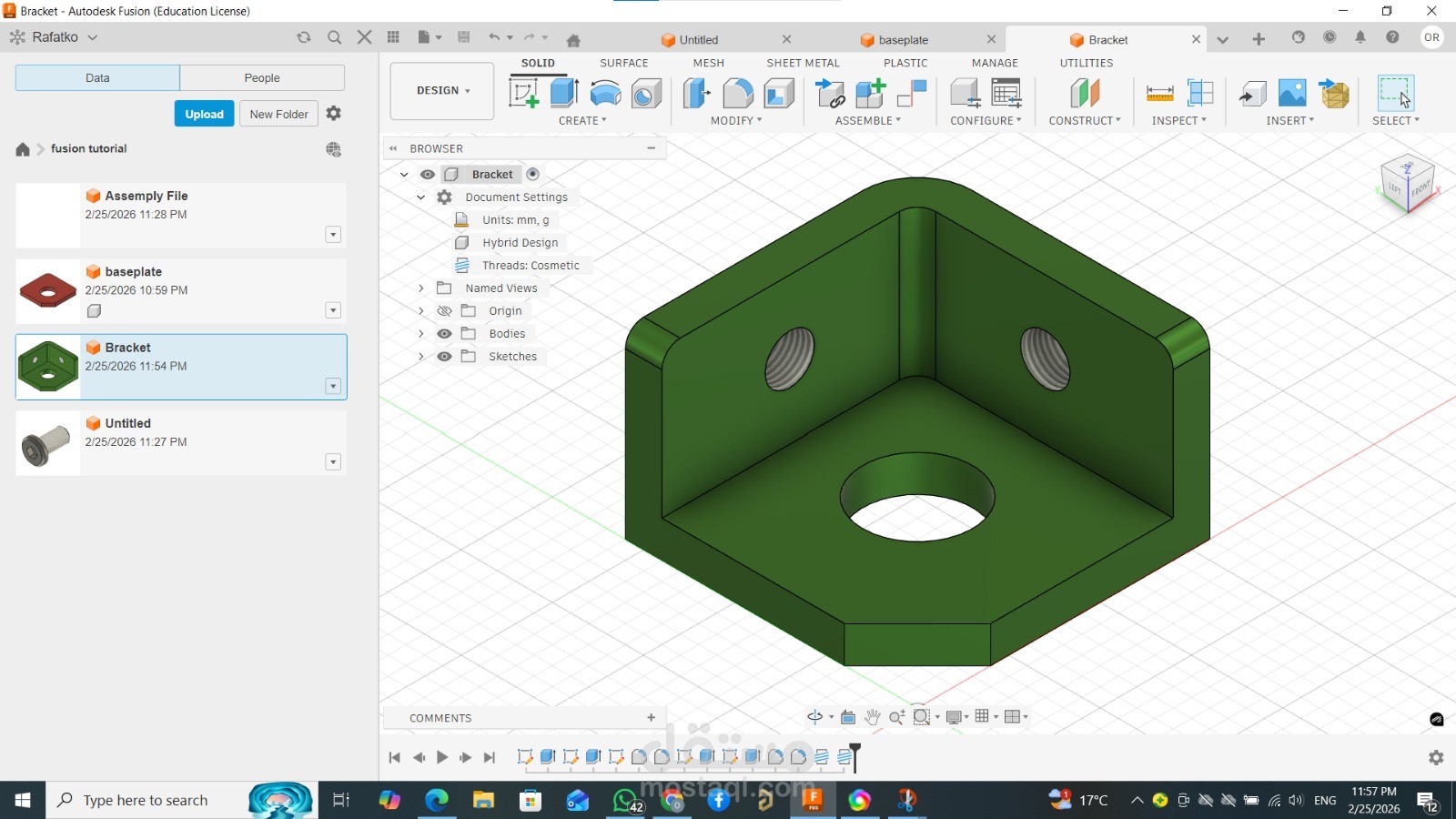Click the Insert Component assemble icon

[830, 93]
